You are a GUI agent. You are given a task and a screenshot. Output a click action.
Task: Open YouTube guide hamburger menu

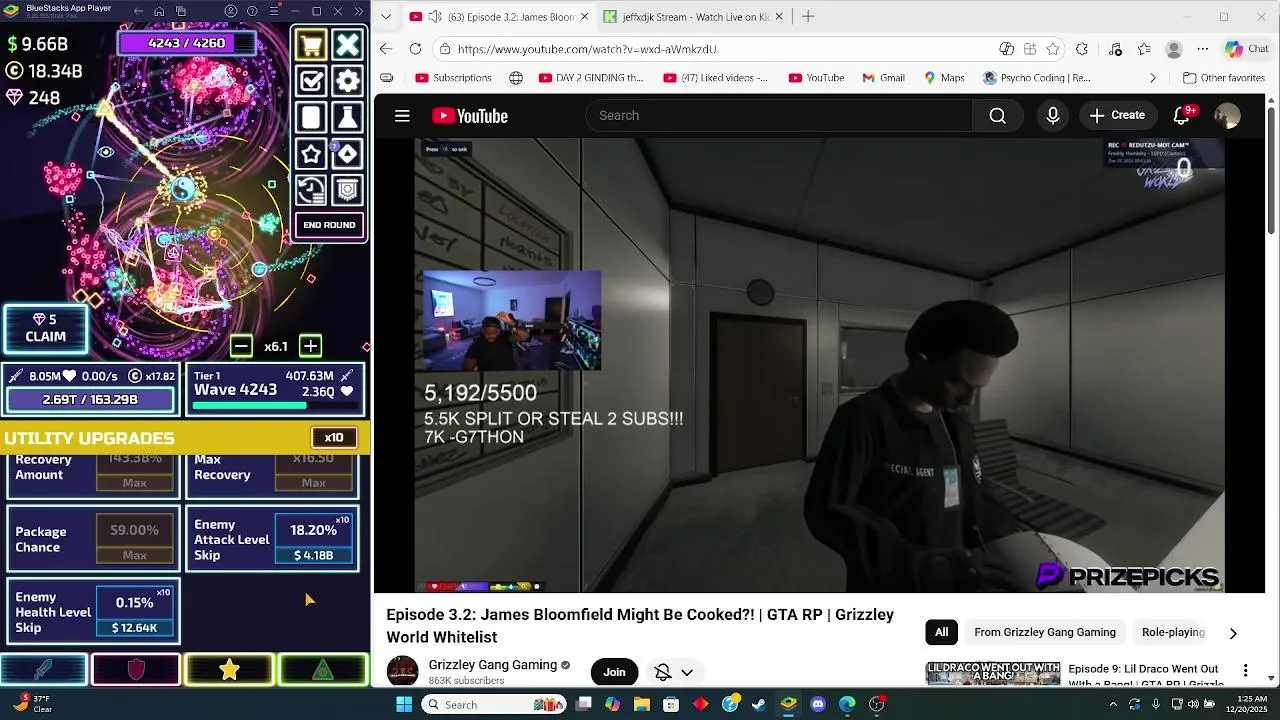(x=402, y=116)
